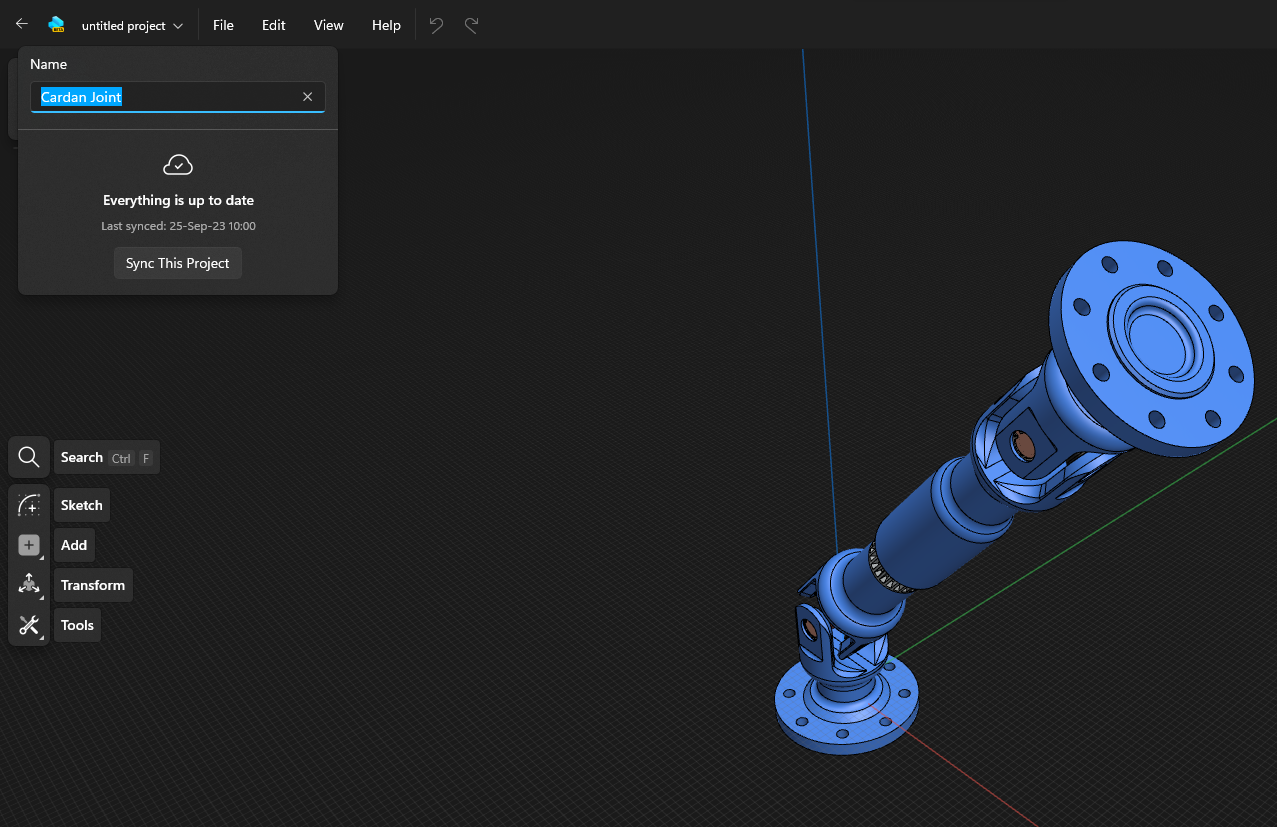Click the cloud sync status icon
Screen dimensions: 1277x827
coord(178,164)
